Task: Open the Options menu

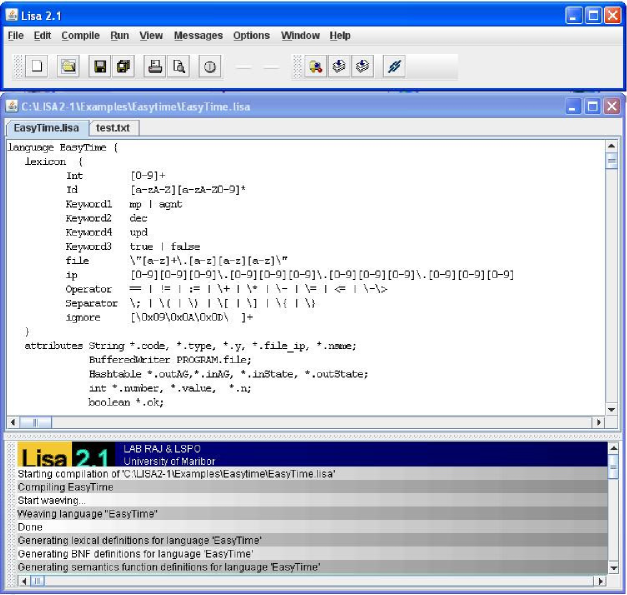Action: tap(251, 35)
